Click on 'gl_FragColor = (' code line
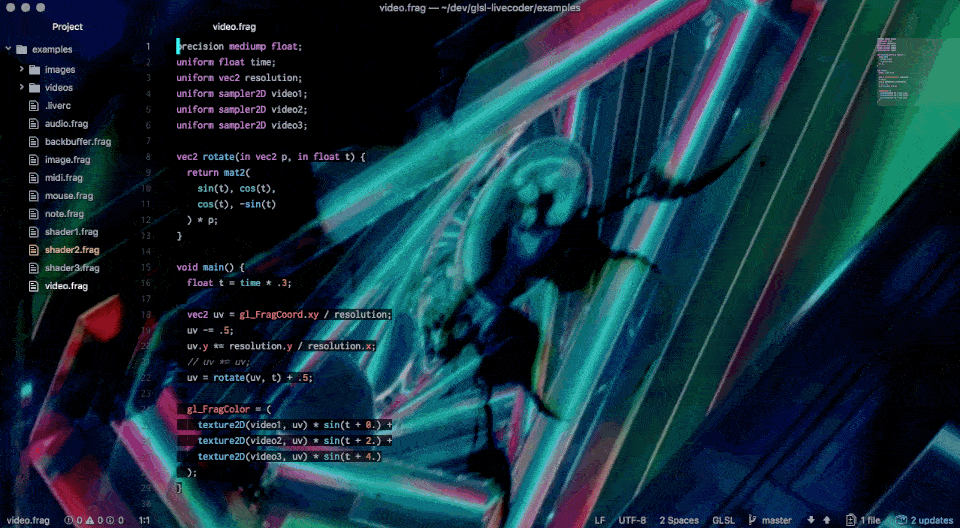The height and width of the screenshot is (528, 960). 229,409
